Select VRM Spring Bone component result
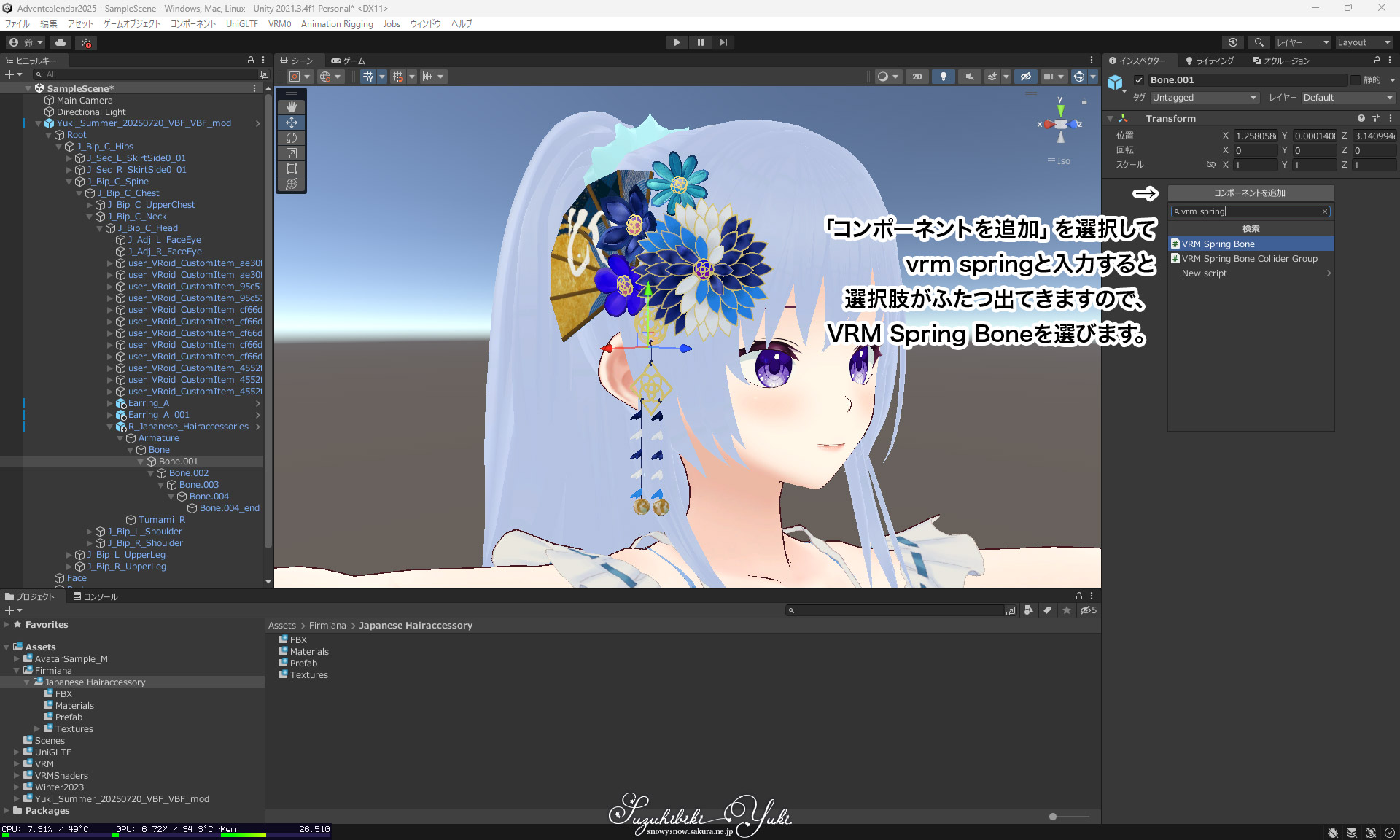 (x=1218, y=244)
